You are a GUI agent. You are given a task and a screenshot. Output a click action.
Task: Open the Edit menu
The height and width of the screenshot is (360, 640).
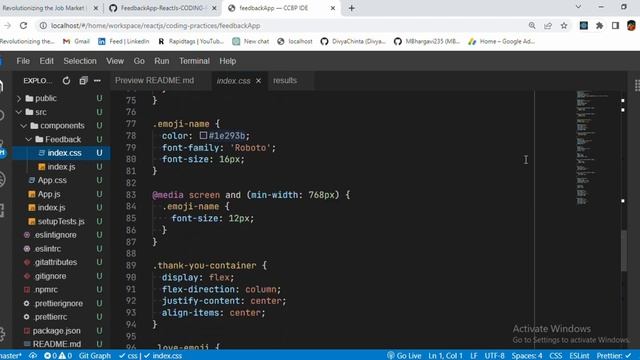coord(47,61)
